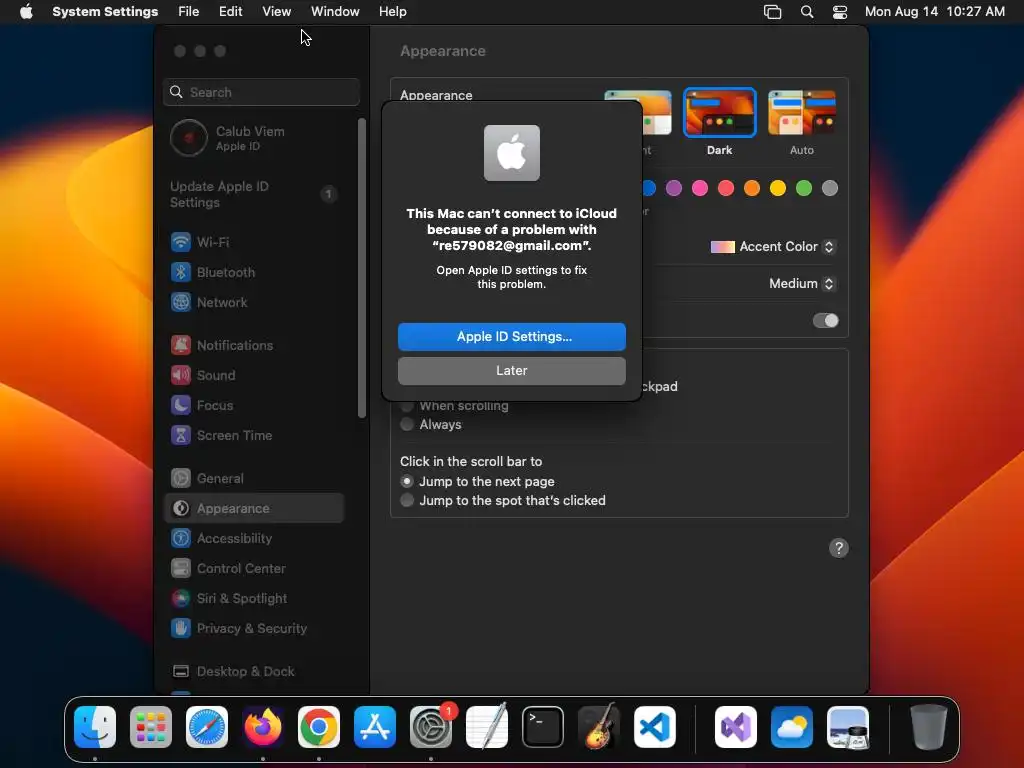Open Trash in the Dock
1024x768 pixels.
click(928, 727)
